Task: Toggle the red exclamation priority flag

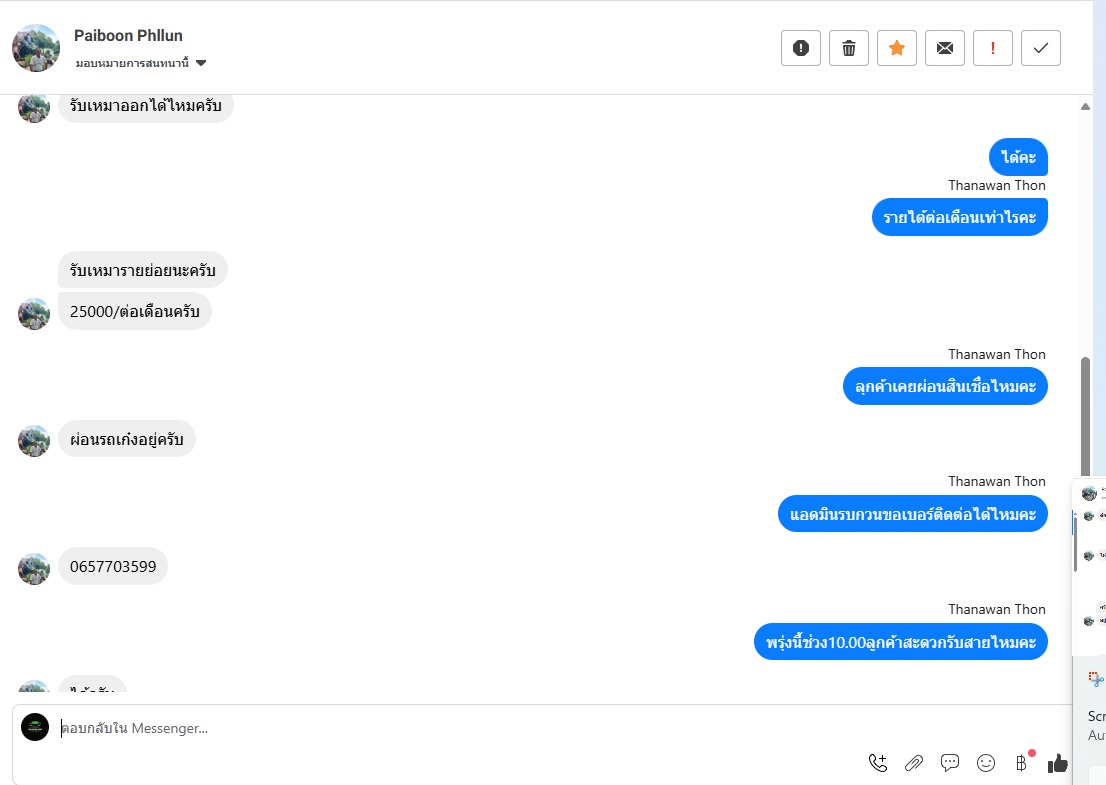Action: coord(992,48)
